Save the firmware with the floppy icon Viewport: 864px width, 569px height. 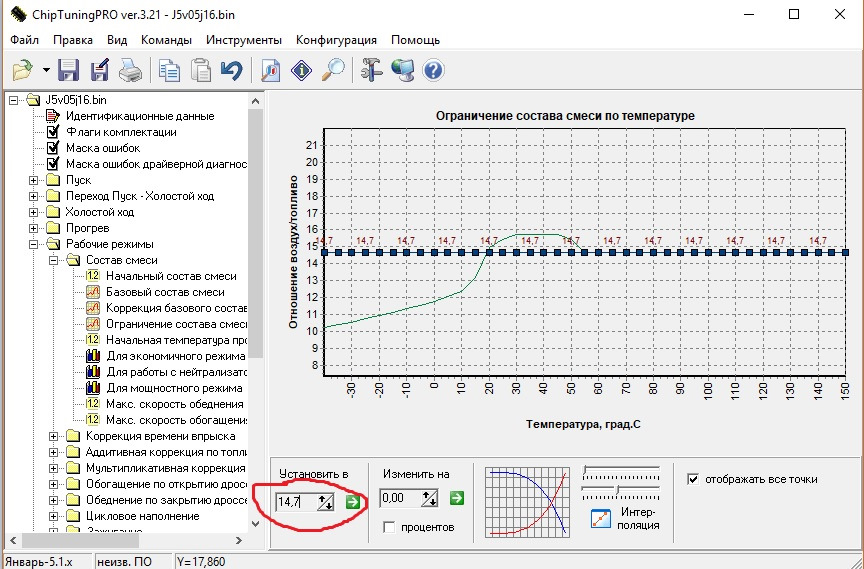click(69, 71)
